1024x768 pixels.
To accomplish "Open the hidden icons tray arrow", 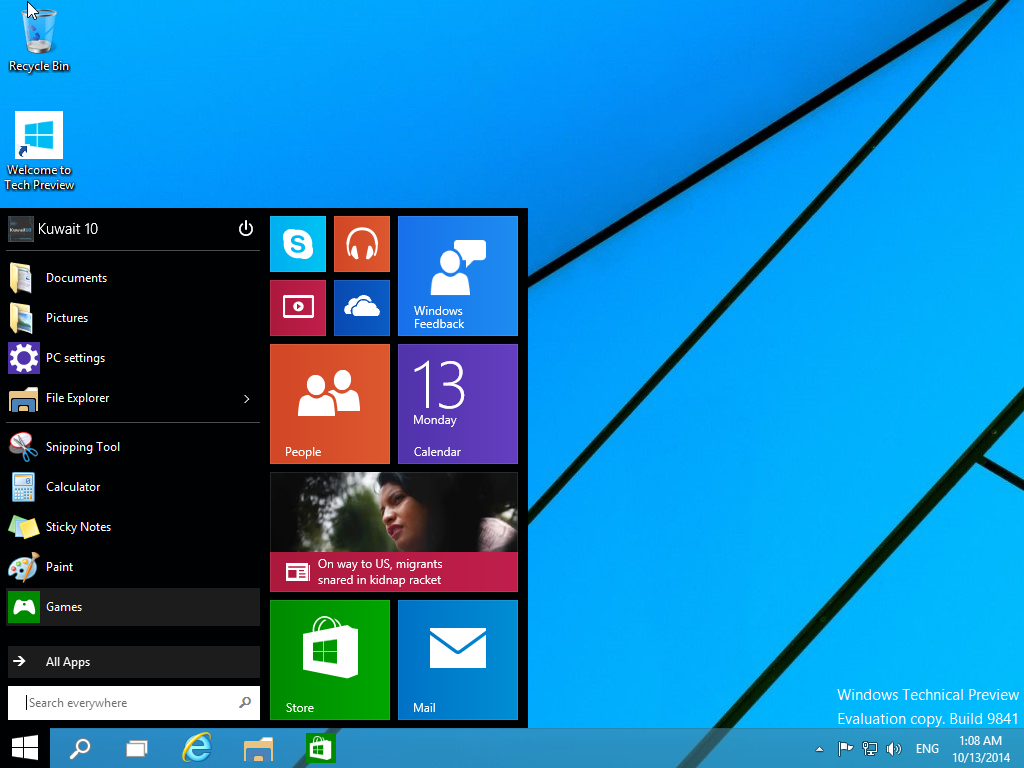I will (x=818, y=747).
